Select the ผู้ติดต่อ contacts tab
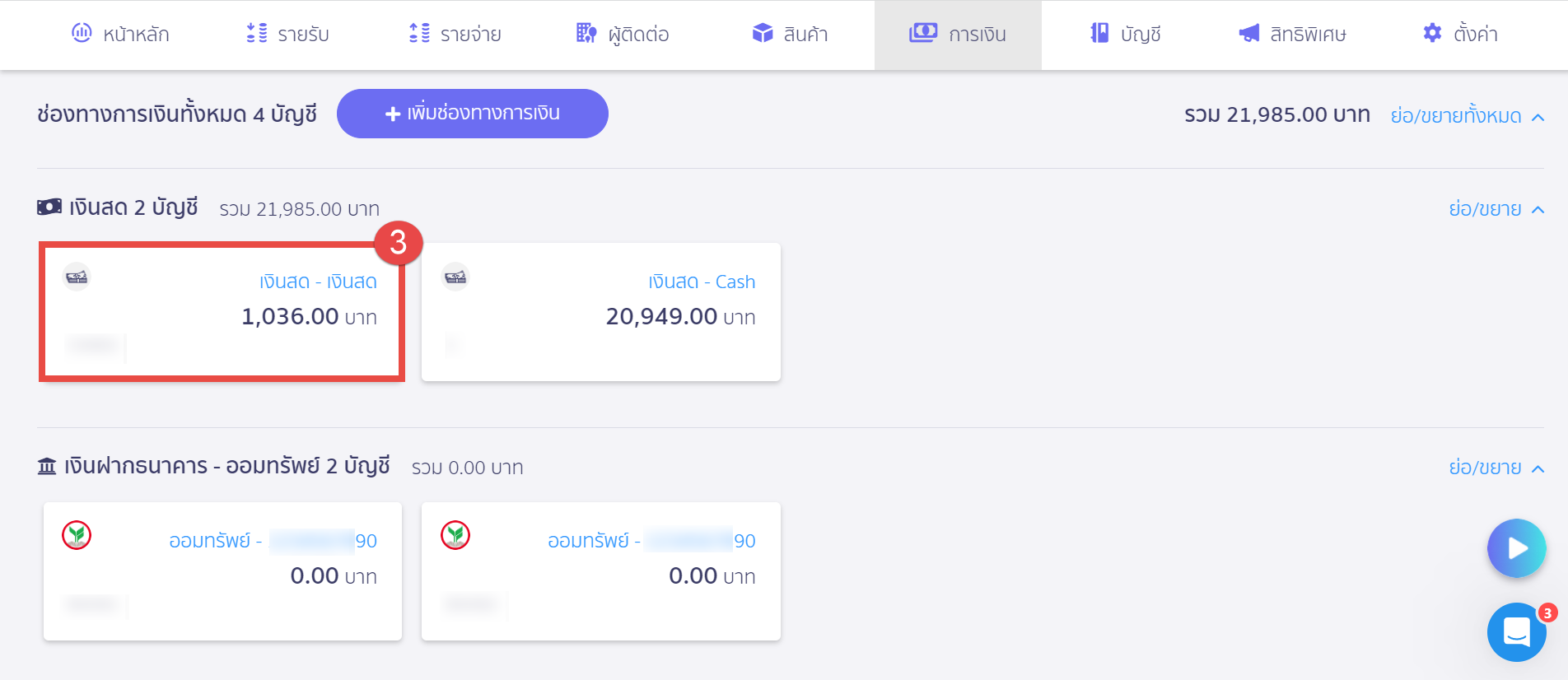 (622, 35)
